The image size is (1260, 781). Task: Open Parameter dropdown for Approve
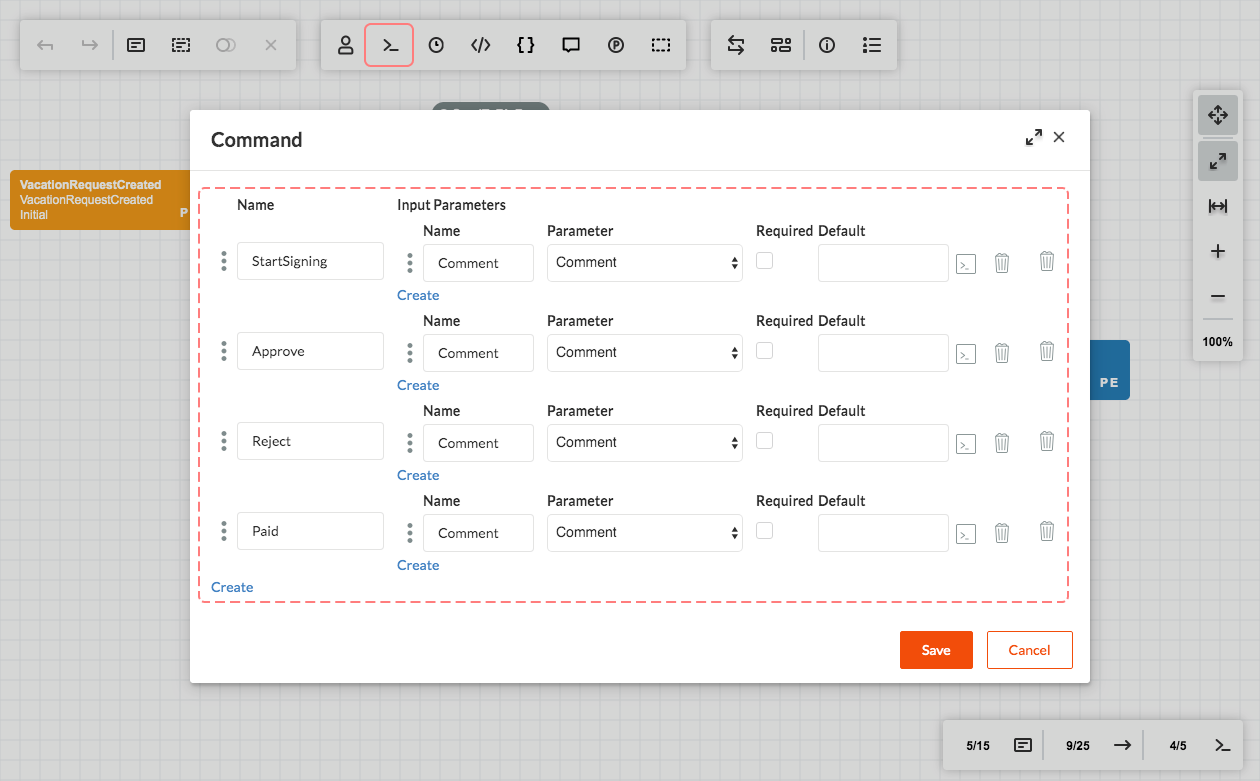pyautogui.click(x=645, y=352)
